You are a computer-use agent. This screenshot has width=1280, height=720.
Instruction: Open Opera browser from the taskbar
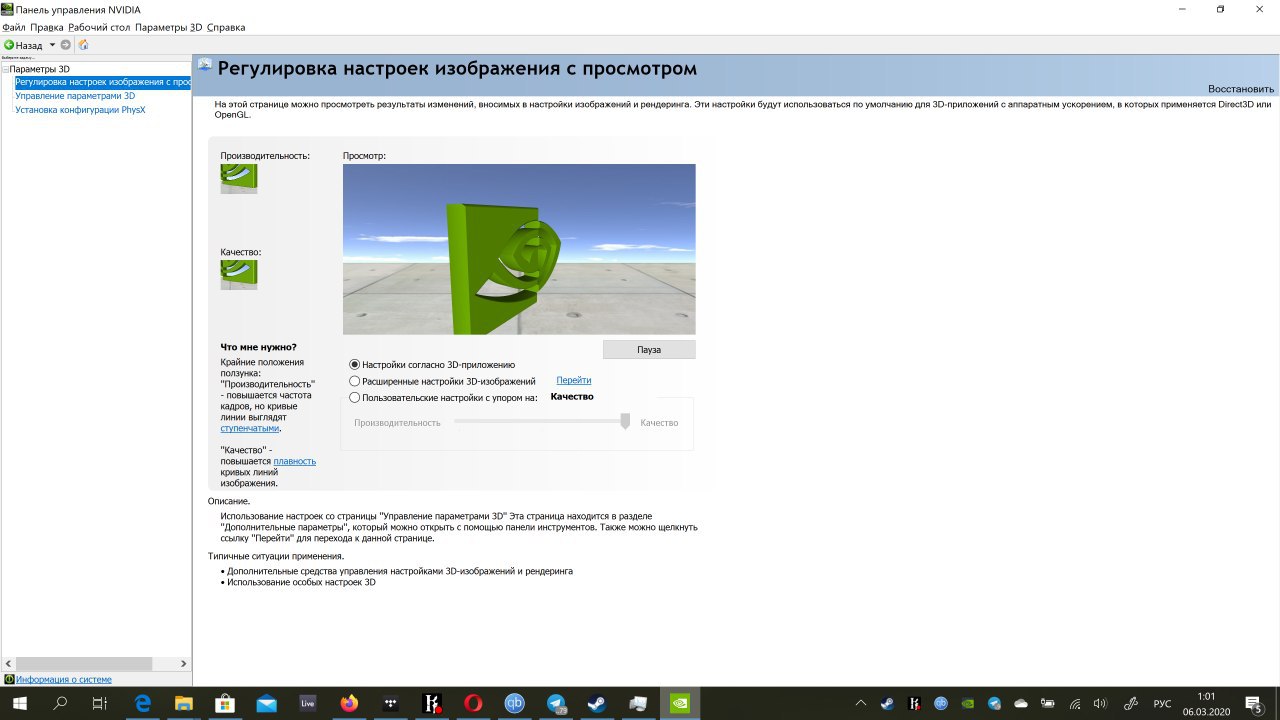point(473,703)
